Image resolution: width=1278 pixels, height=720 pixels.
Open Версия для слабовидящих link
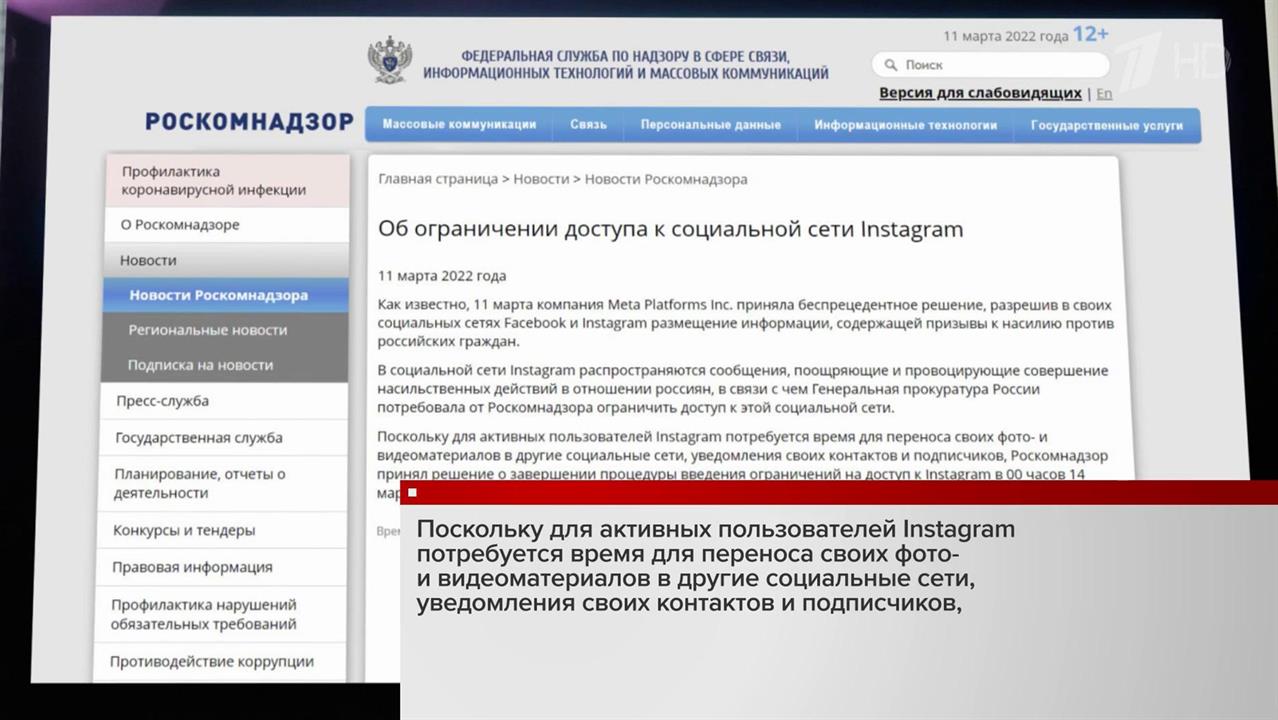pos(980,93)
